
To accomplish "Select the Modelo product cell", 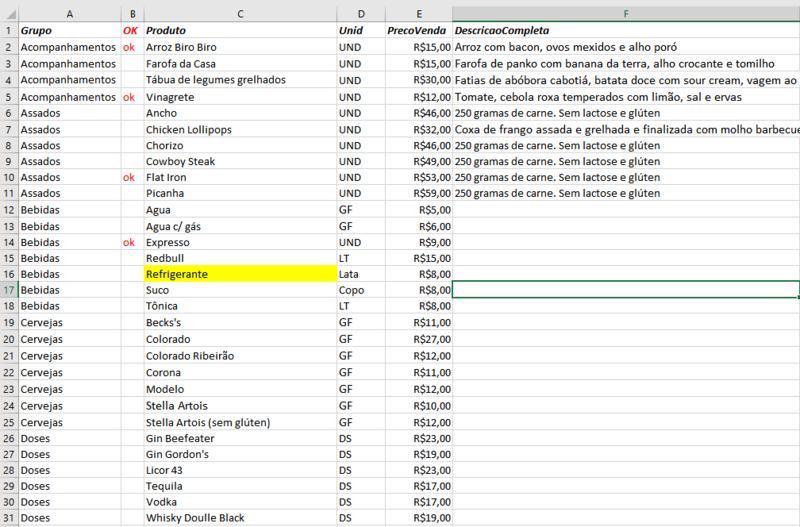I will pos(240,389).
